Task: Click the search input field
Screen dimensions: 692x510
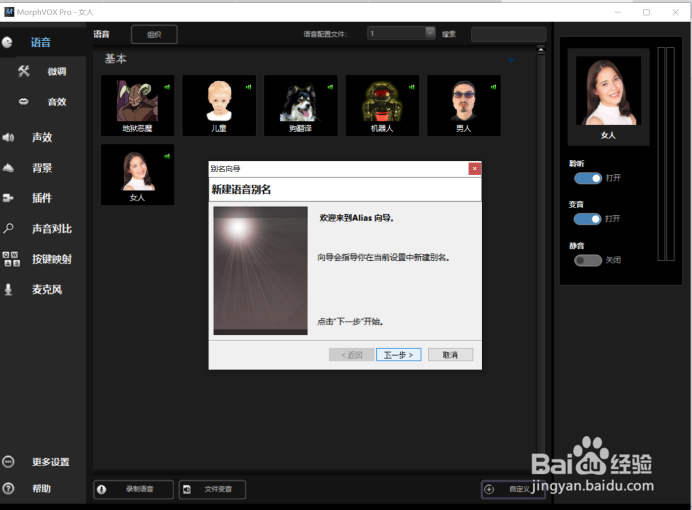Action: point(509,34)
